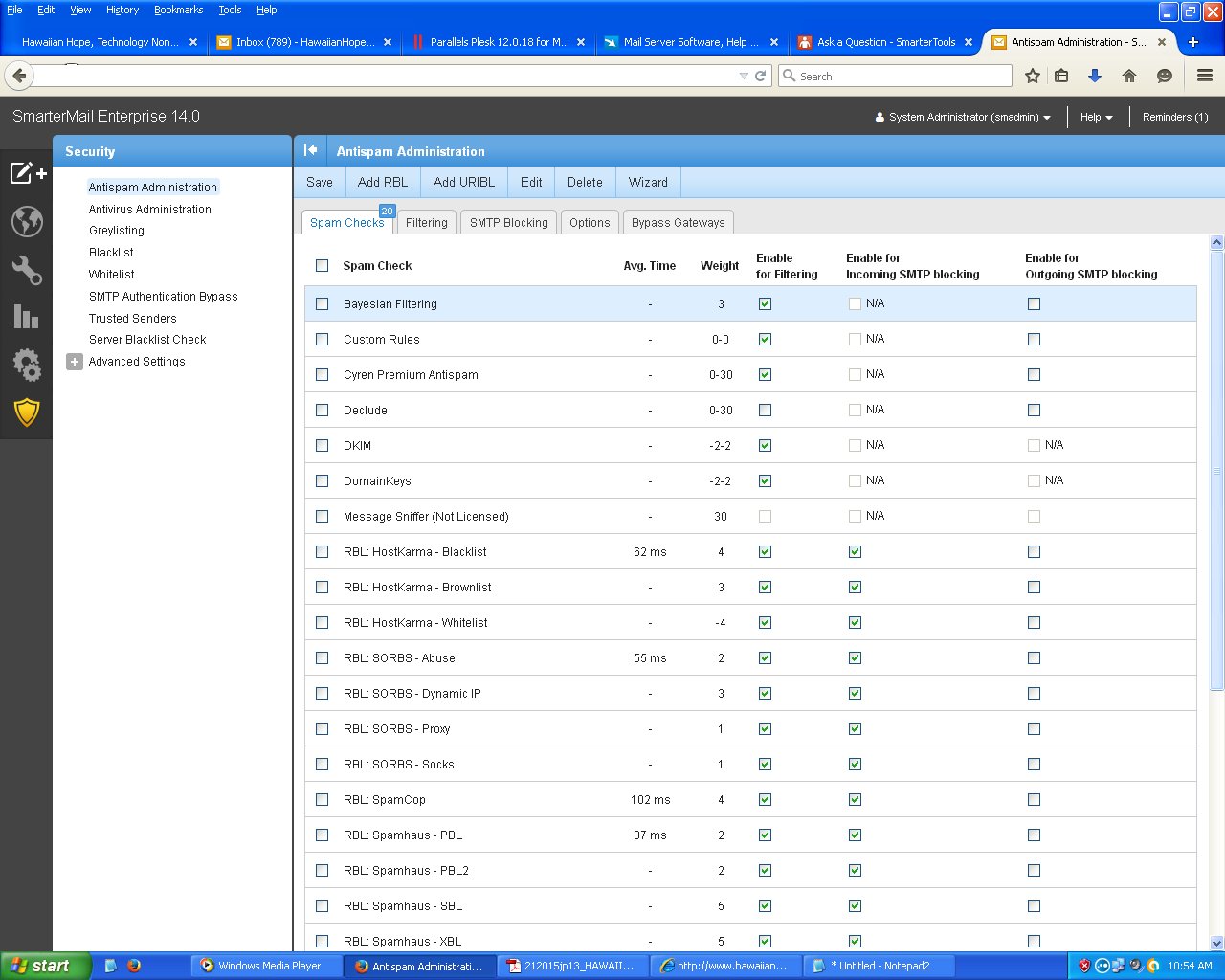Expand the Advanced Settings tree node
This screenshot has width=1225, height=980.
(75, 362)
